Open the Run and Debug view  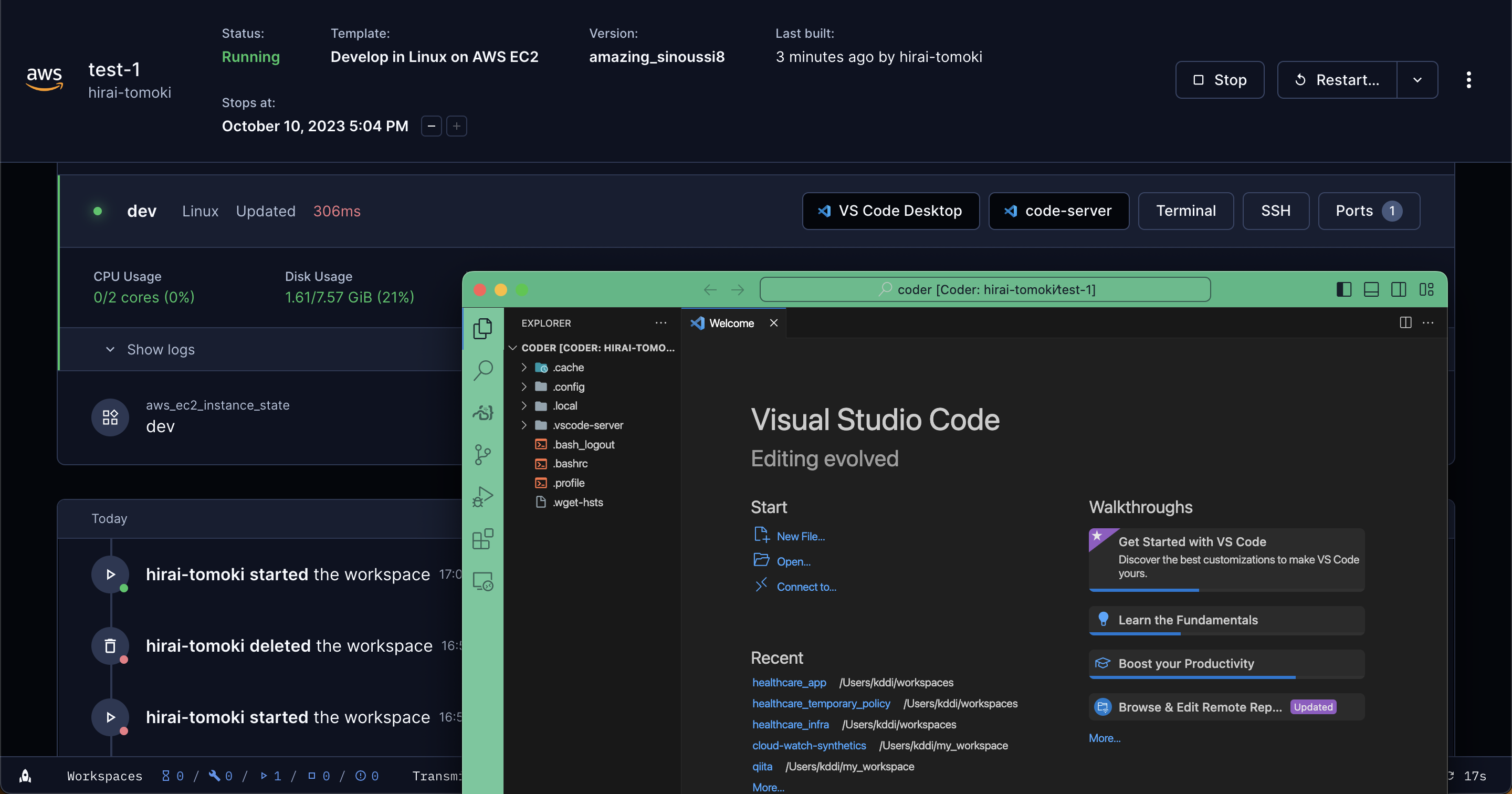click(483, 496)
